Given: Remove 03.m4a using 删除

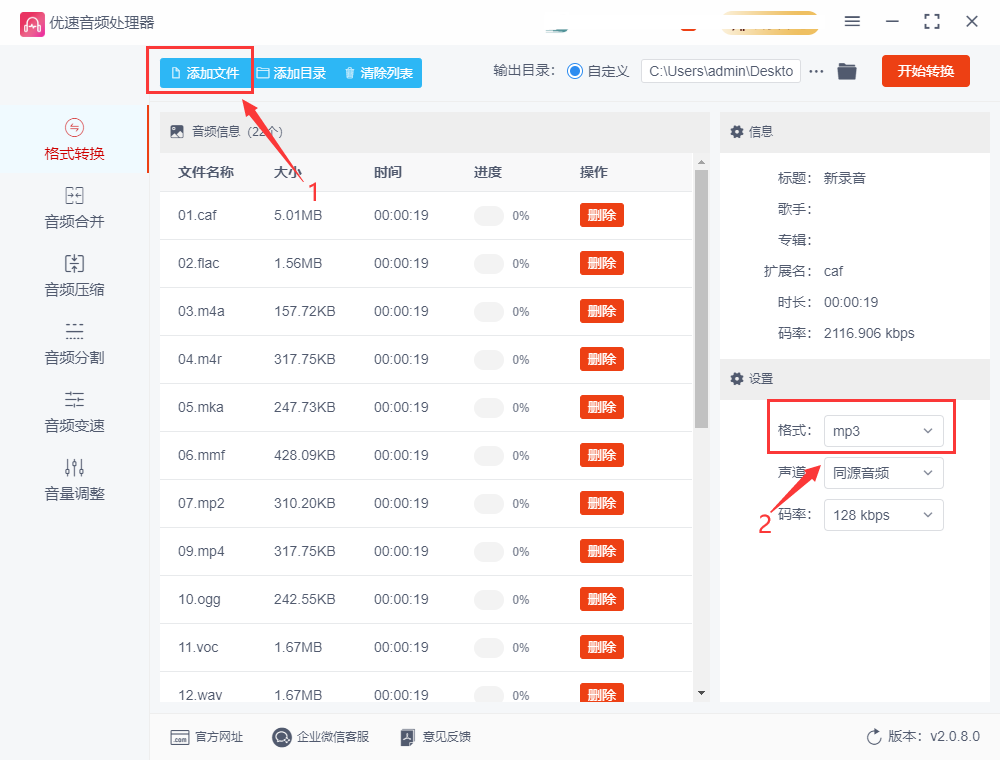Looking at the screenshot, I should [x=601, y=311].
